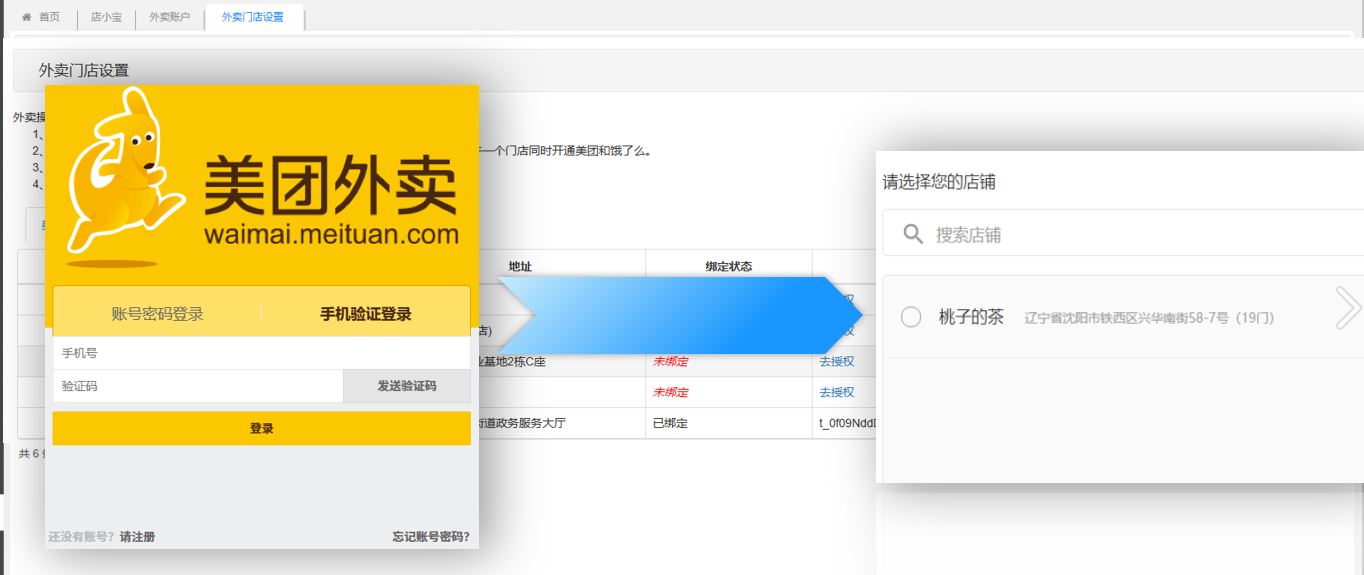Image resolution: width=1364 pixels, height=575 pixels.
Task: Click the 请选择您的店铺 heading
Action: tap(939, 182)
